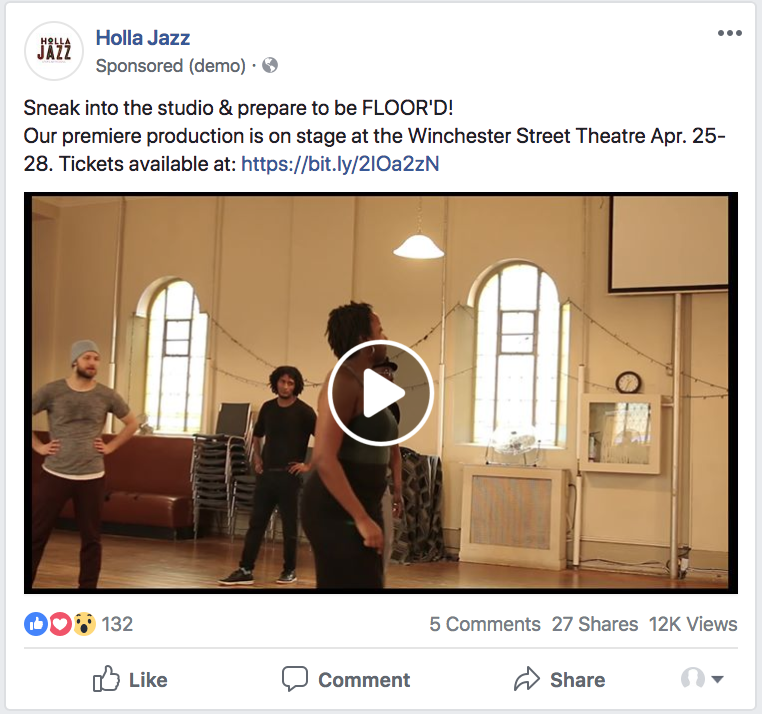Click the 12K Views count
The height and width of the screenshot is (714, 762).
point(693,624)
